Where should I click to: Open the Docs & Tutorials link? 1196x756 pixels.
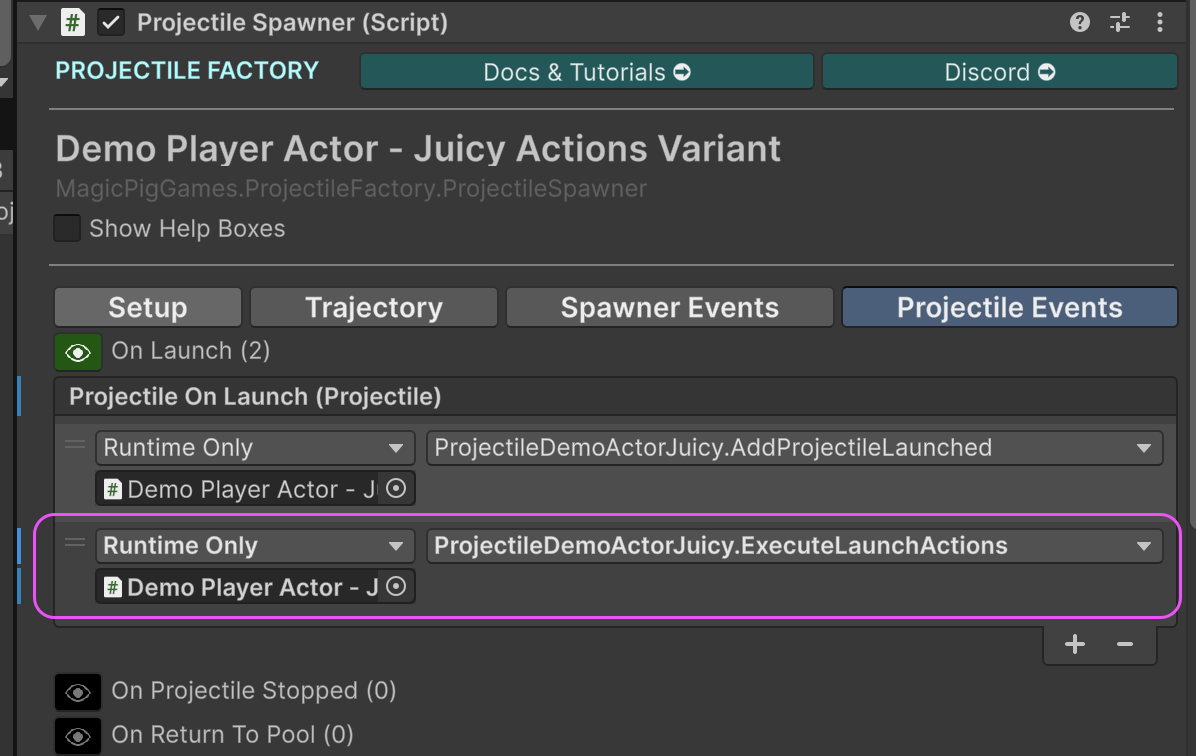(586, 72)
